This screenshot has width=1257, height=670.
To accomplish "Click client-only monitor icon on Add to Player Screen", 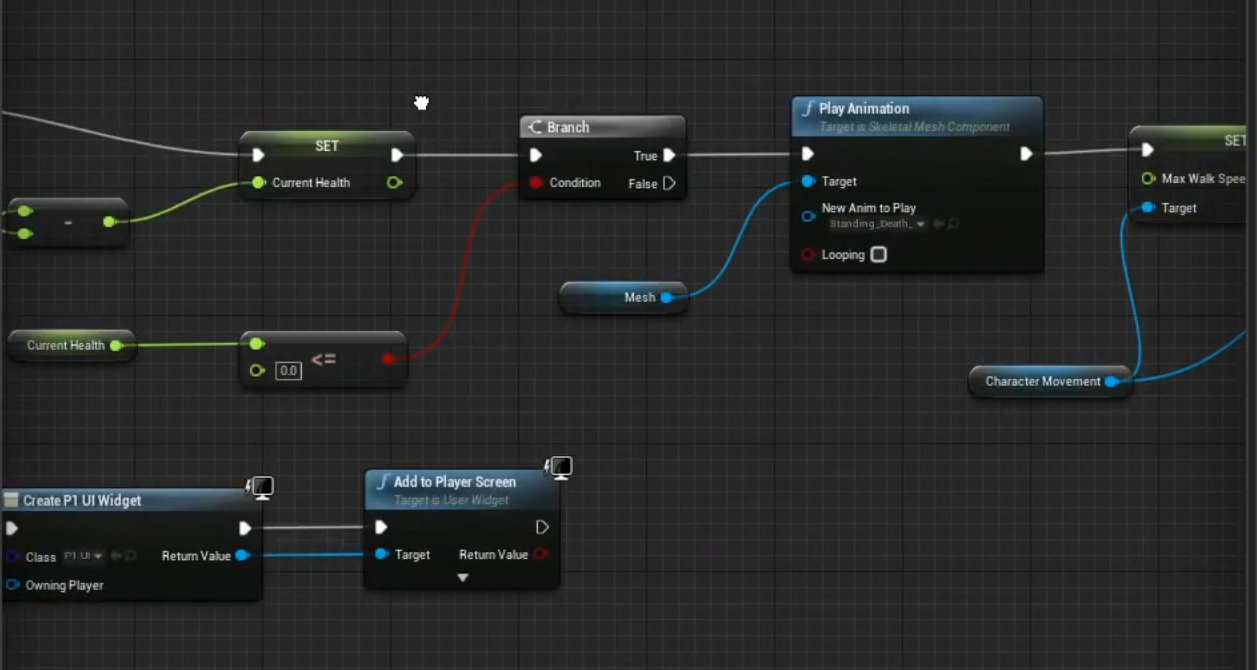I will [x=559, y=468].
